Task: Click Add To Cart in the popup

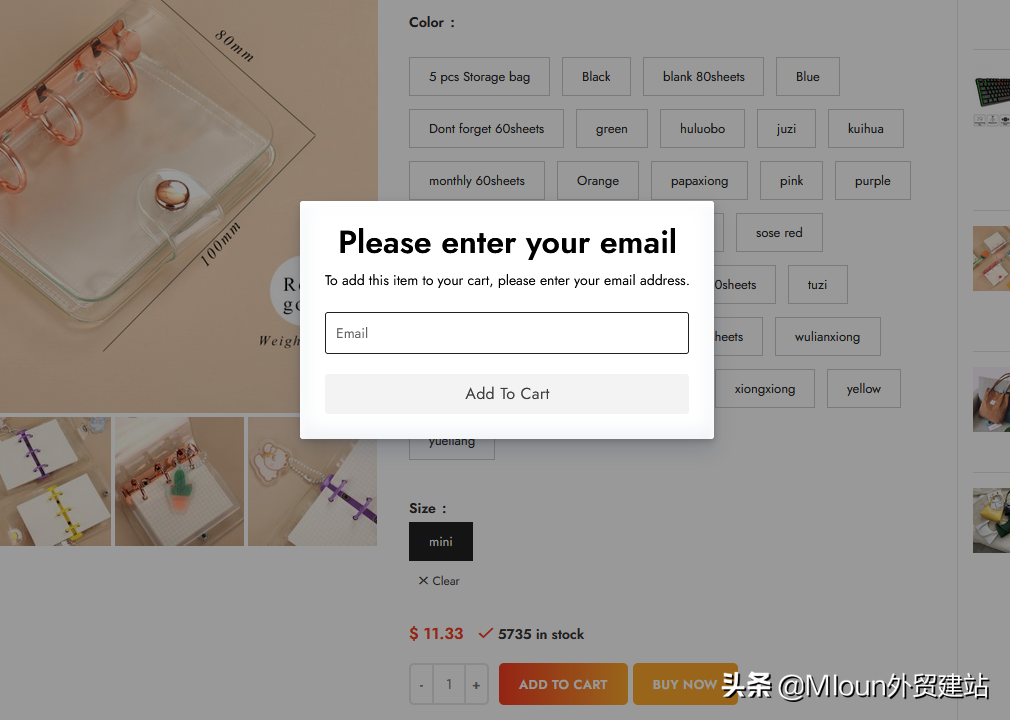Action: coord(506,393)
